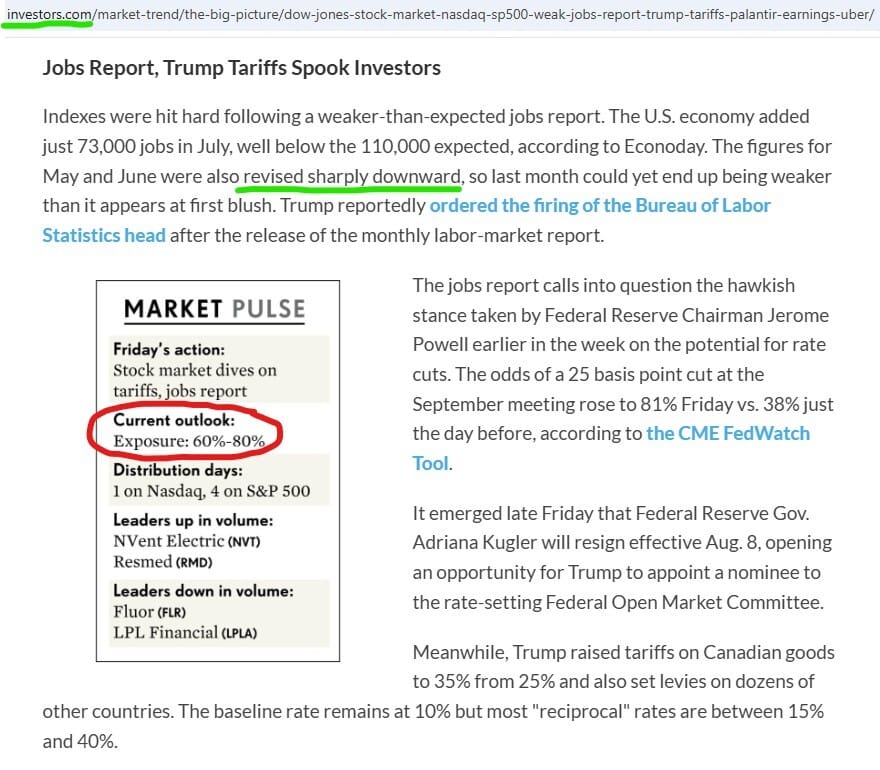Click the Jobs Report, Trump Tariffs heading
This screenshot has height=770, width=880.
pos(242,67)
